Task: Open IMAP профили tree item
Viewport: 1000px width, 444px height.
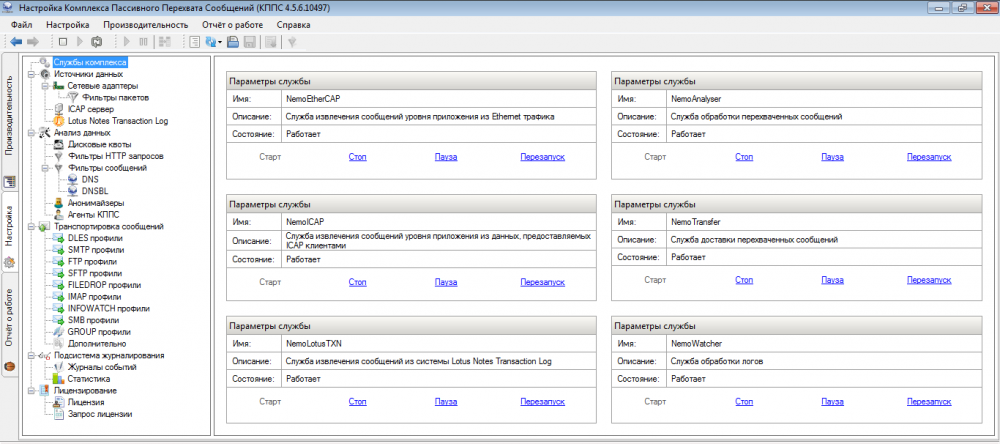Action: [x=94, y=297]
